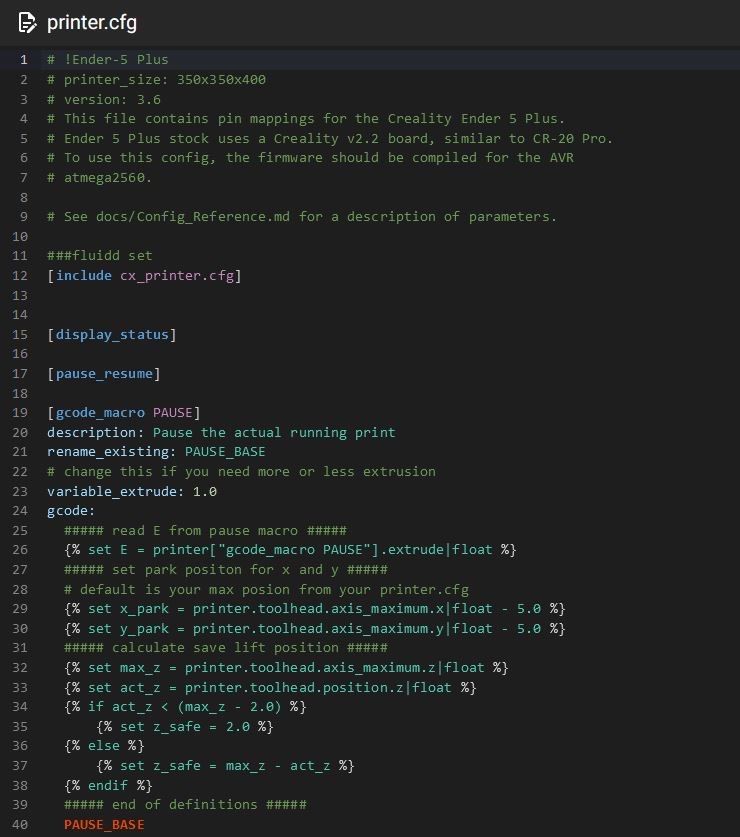Click the 'set x_park' line
This screenshot has width=740, height=837.
314,609
